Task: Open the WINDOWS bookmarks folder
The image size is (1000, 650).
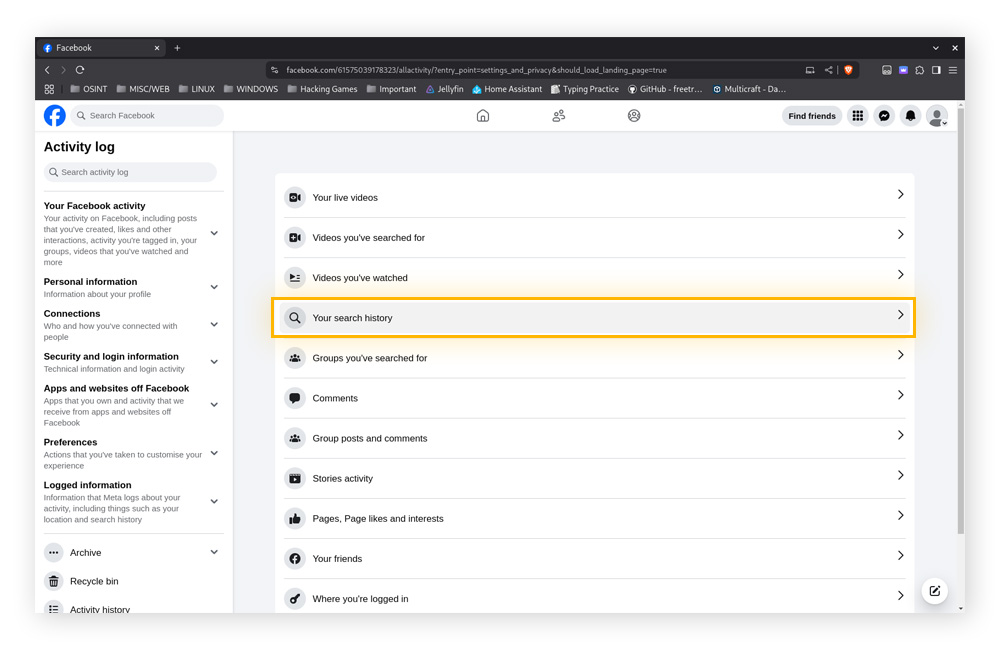Action: click(251, 89)
